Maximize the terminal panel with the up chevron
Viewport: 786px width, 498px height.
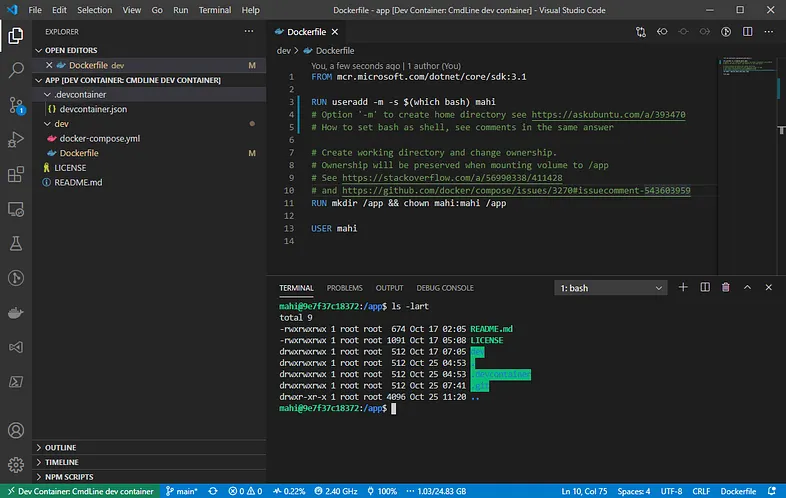point(747,288)
